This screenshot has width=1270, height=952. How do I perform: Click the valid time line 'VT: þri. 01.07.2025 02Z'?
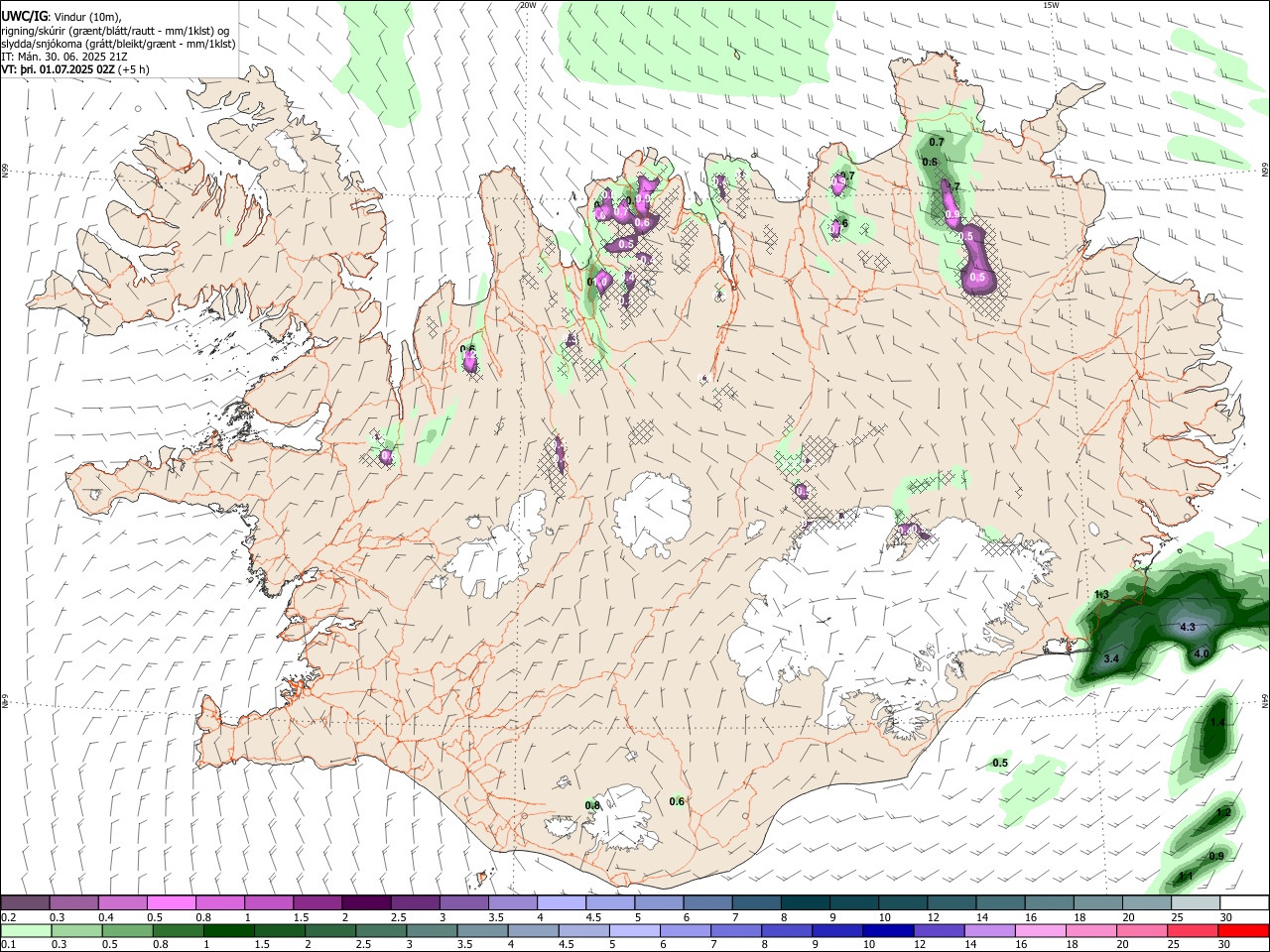pyautogui.click(x=59, y=69)
